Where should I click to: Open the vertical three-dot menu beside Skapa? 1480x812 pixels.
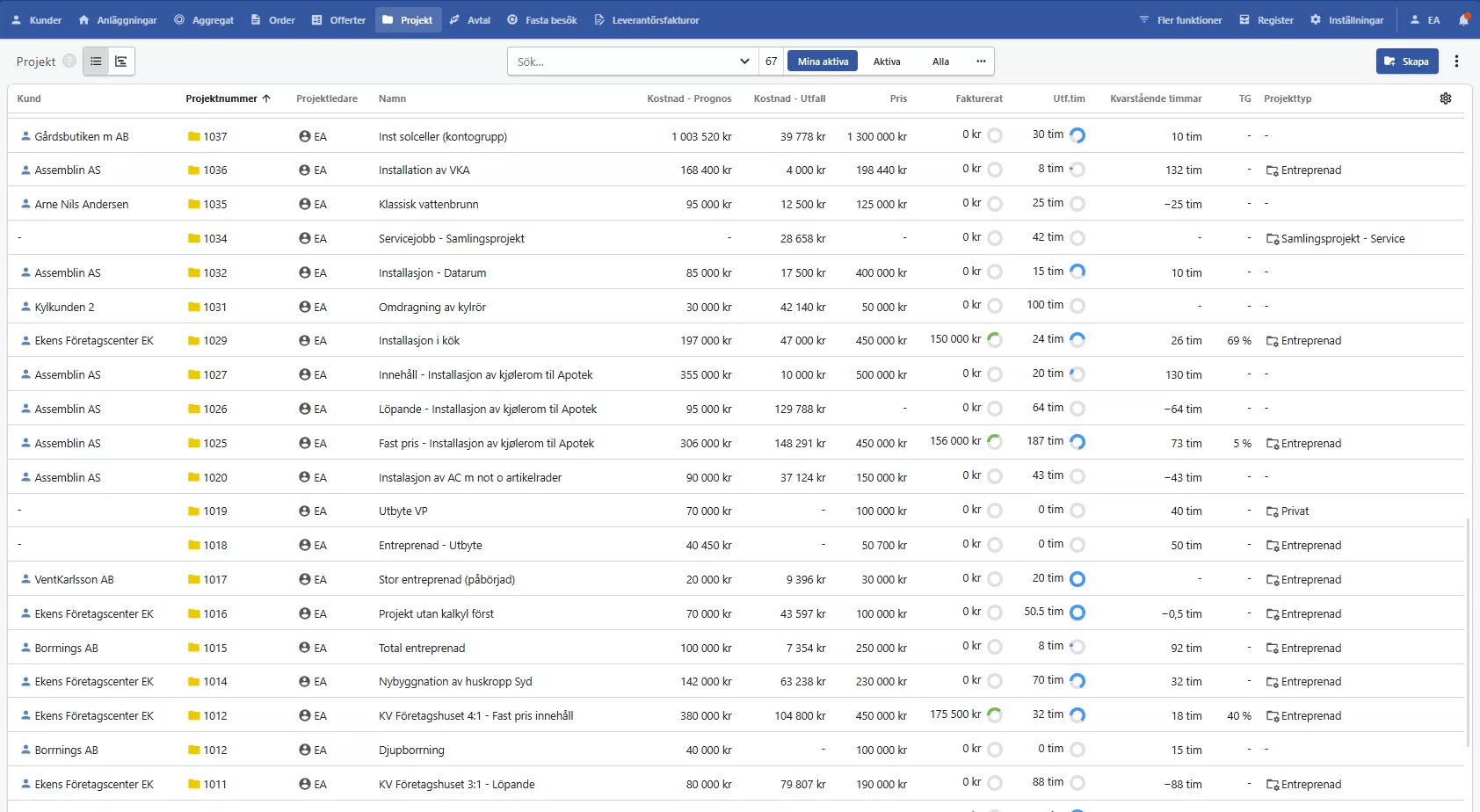tap(1456, 62)
